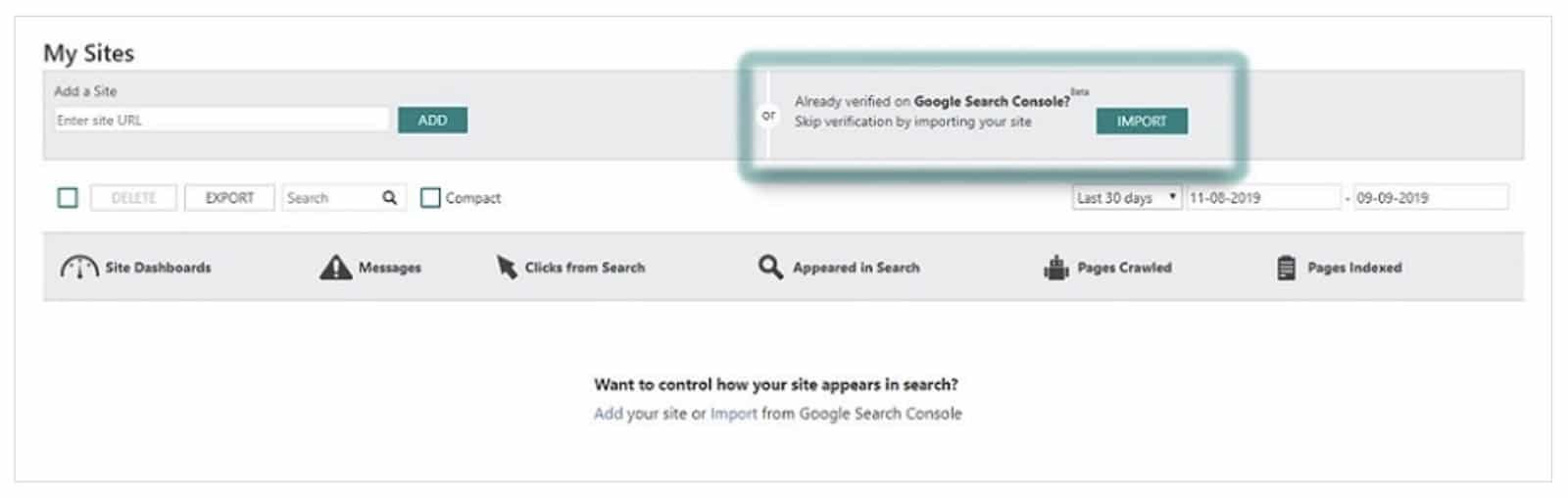1568x498 pixels.
Task: Click the Enter site URL field
Action: pos(221,120)
